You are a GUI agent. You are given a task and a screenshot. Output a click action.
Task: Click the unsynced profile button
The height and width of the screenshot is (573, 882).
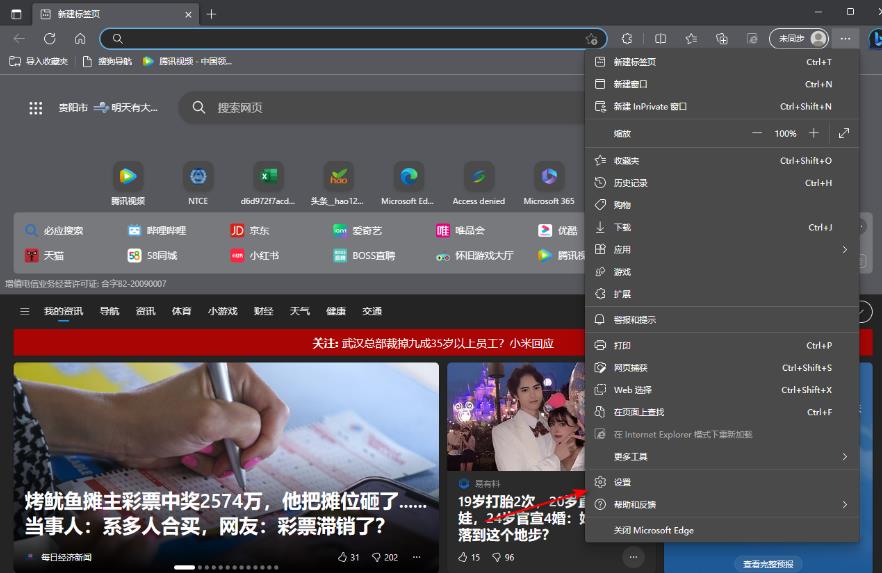click(799, 39)
